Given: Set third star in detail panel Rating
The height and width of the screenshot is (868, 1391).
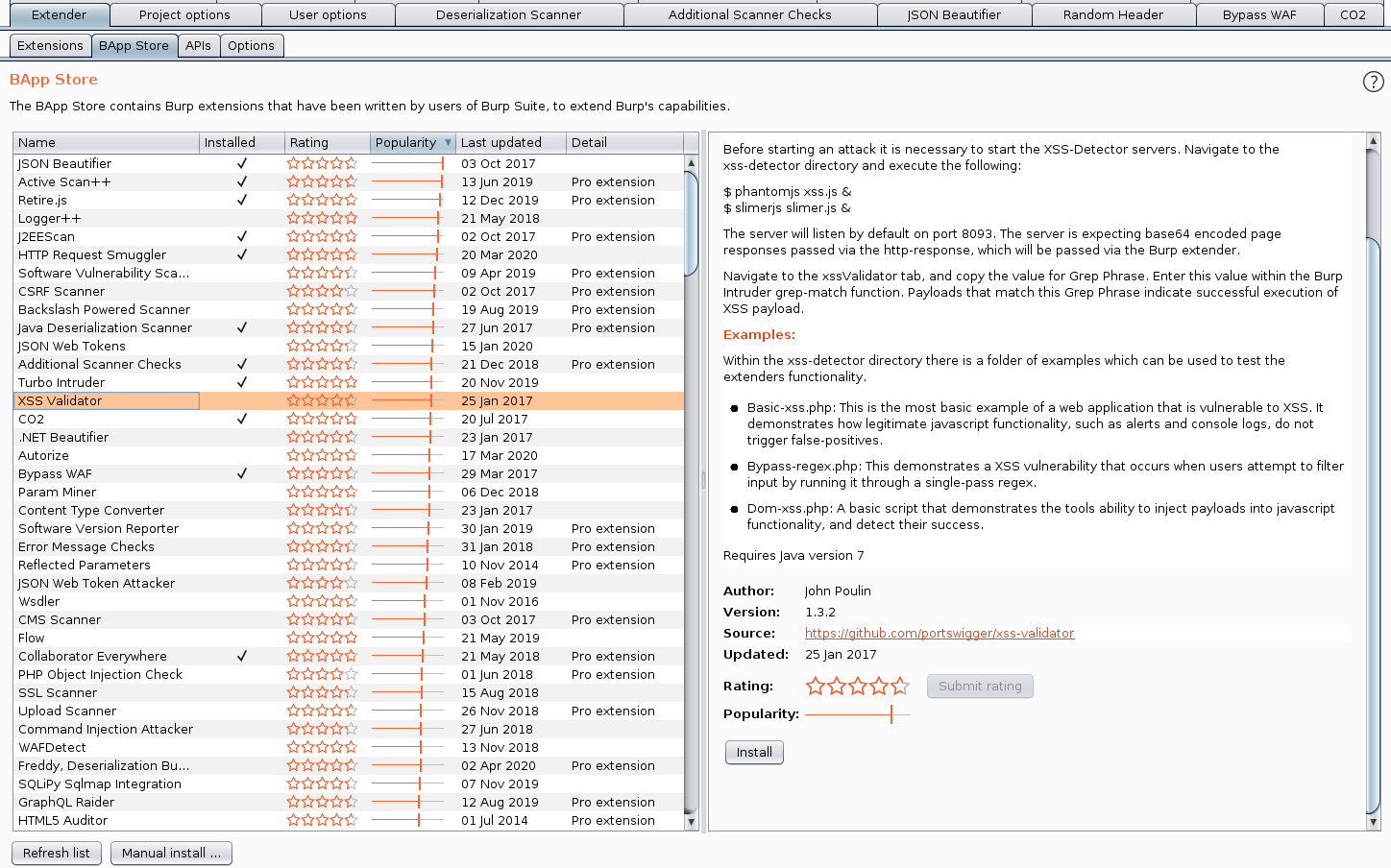Looking at the screenshot, I should [858, 686].
